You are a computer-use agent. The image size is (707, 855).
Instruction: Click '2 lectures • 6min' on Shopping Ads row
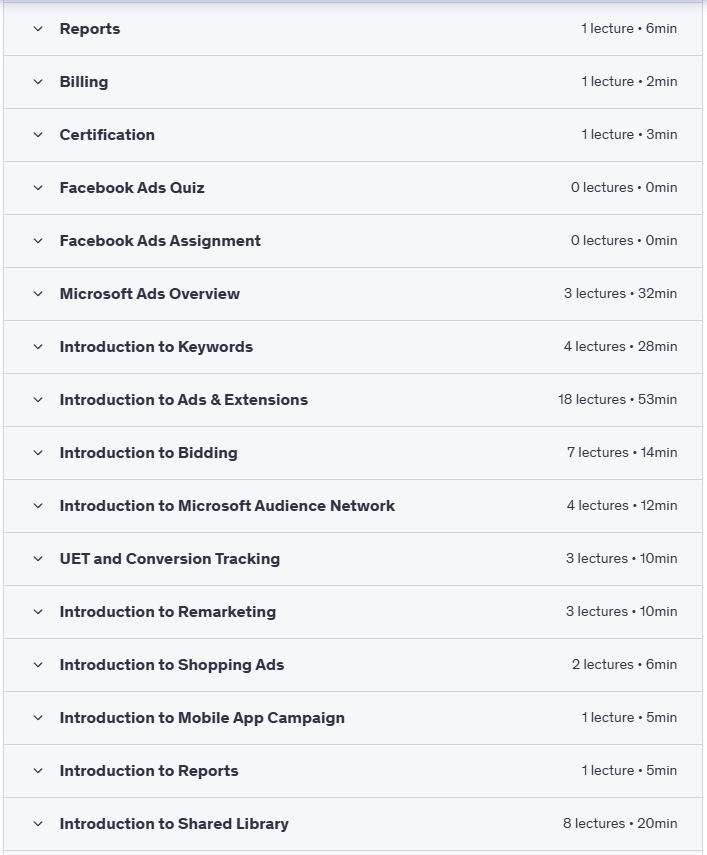pos(624,665)
